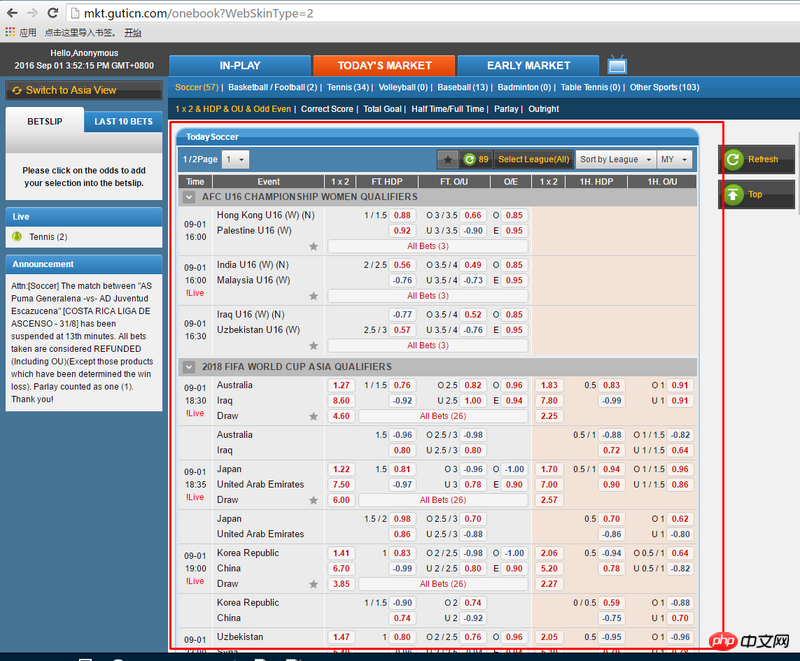800x661 pixels.
Task: Click the Select League(All) button
Action: coord(534,160)
